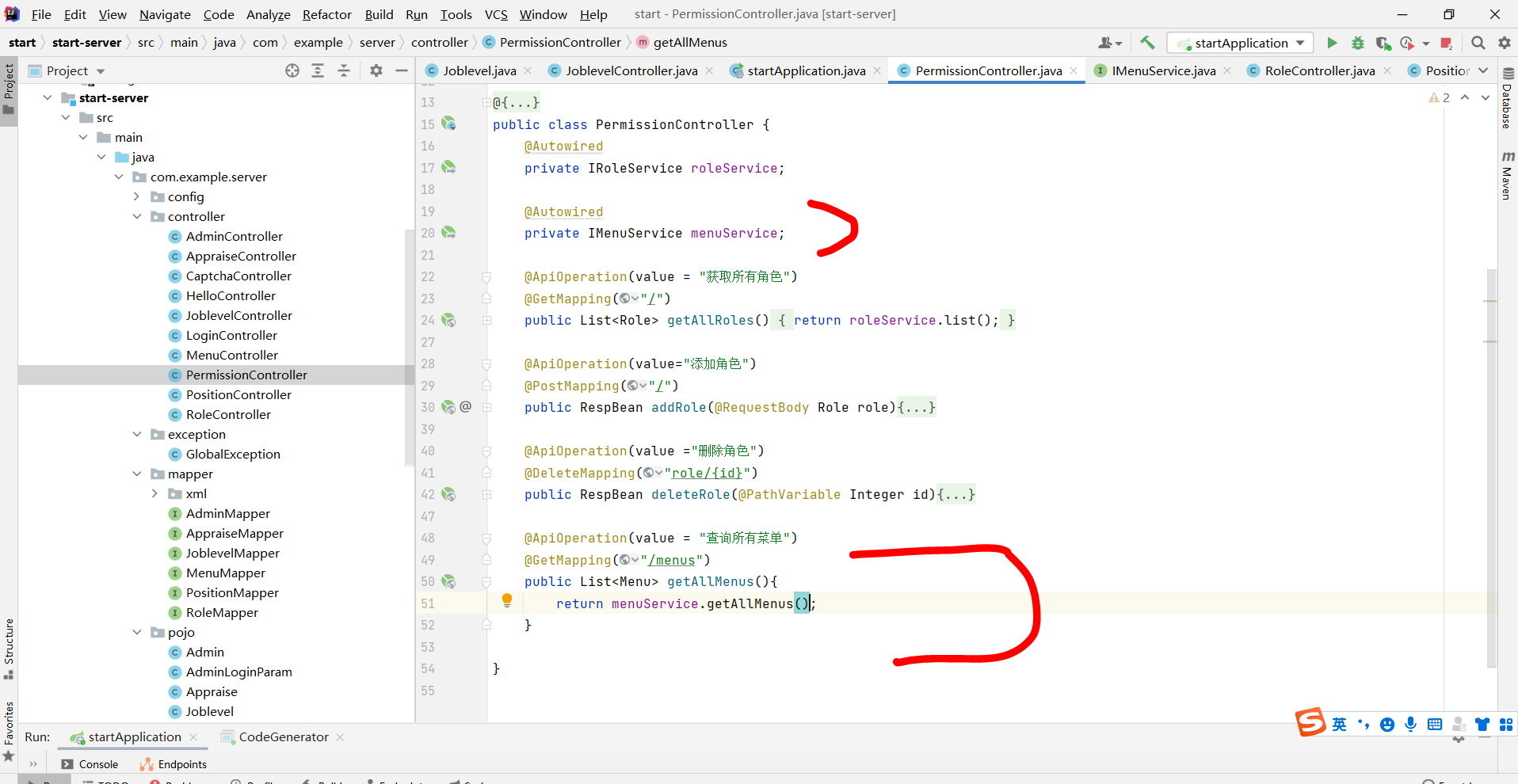The height and width of the screenshot is (784, 1518).
Task: Open Project view mode dropdown
Action: (101, 71)
